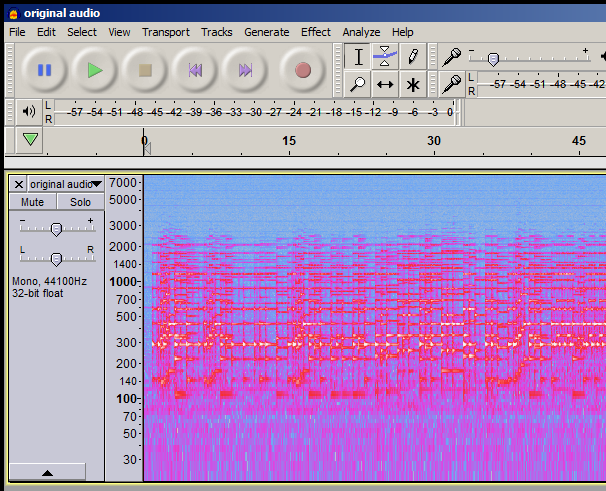The height and width of the screenshot is (491, 606).
Task: Click the Audacity icon in title bar
Action: (x=13, y=14)
